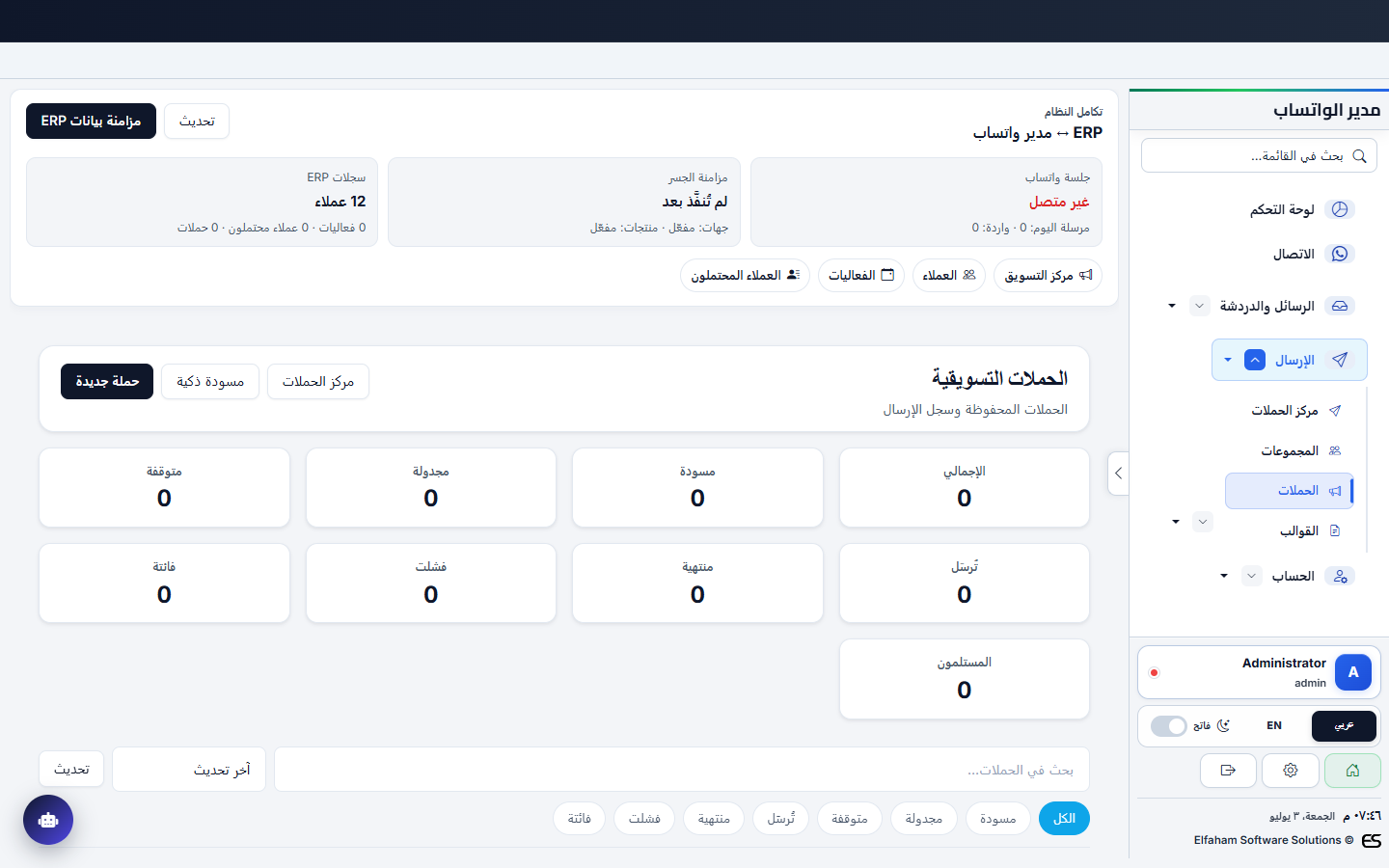Open settings gear icon in sidebar footer
This screenshot has height=868, width=1389.
click(x=1291, y=771)
